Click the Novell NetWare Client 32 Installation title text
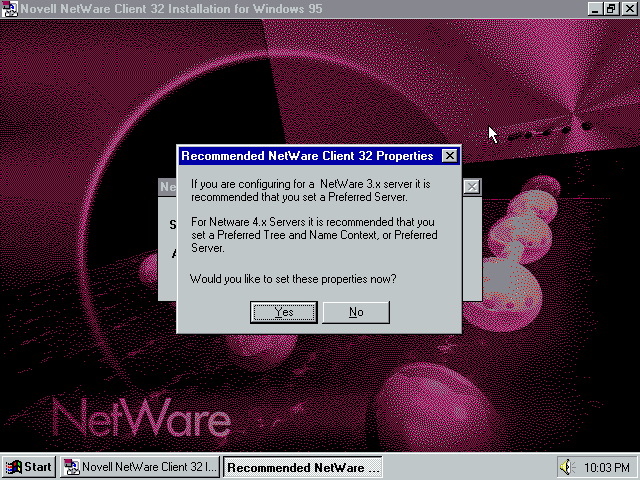The image size is (640, 480). (171, 9)
